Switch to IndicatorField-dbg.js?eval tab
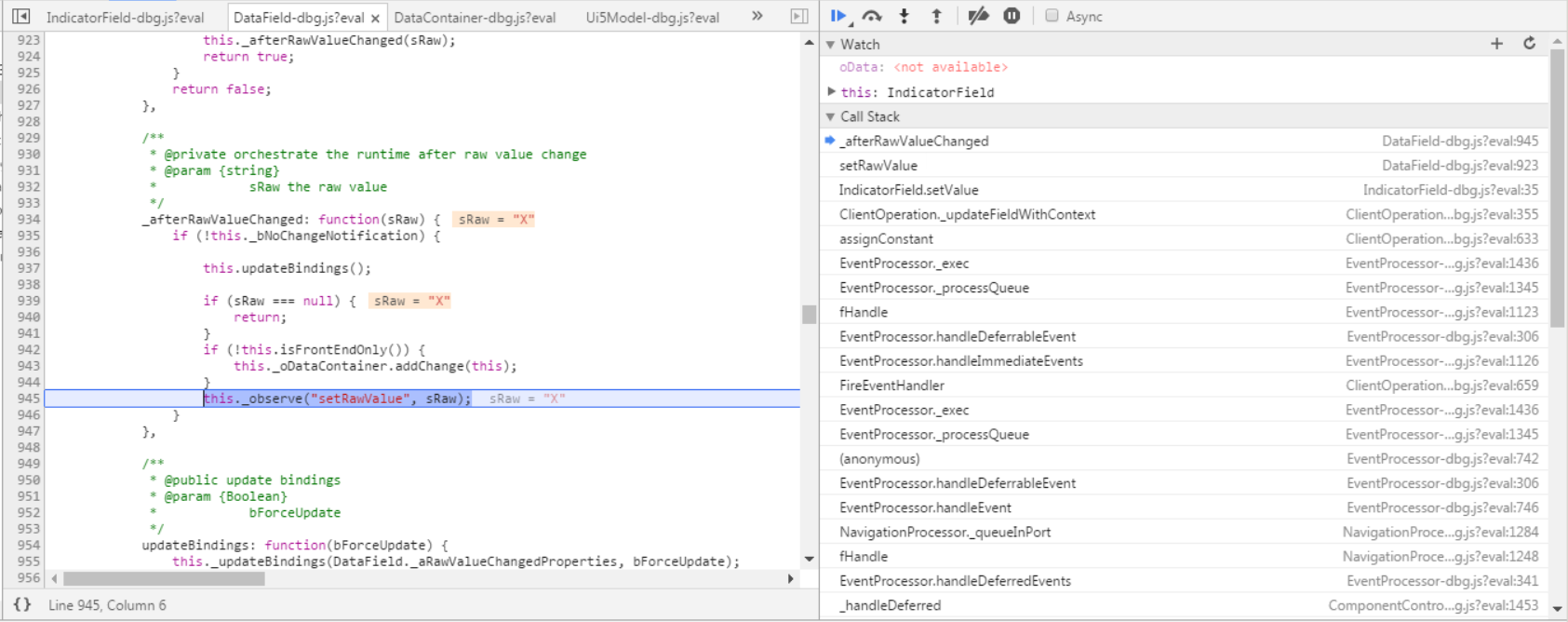1568x622 pixels. pos(125,18)
